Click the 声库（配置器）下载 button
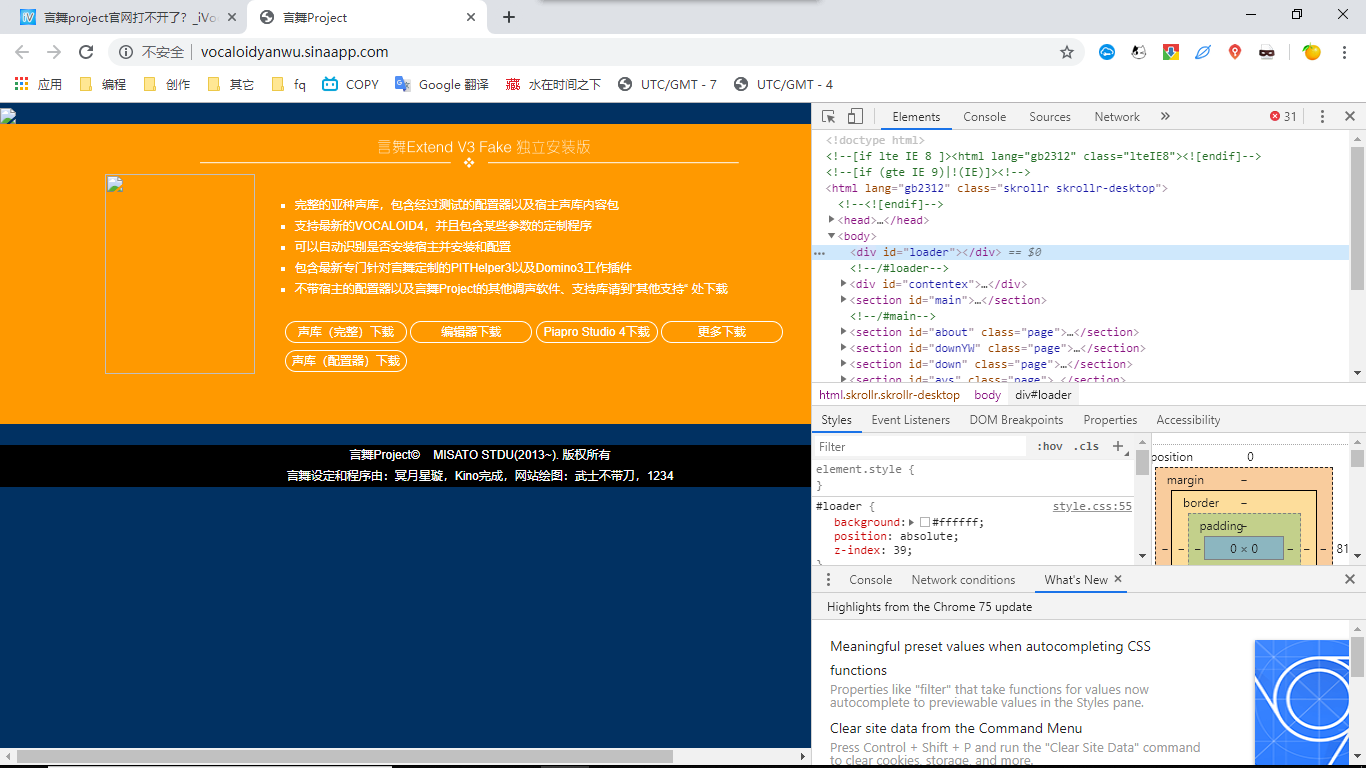1366x768 pixels. (346, 361)
